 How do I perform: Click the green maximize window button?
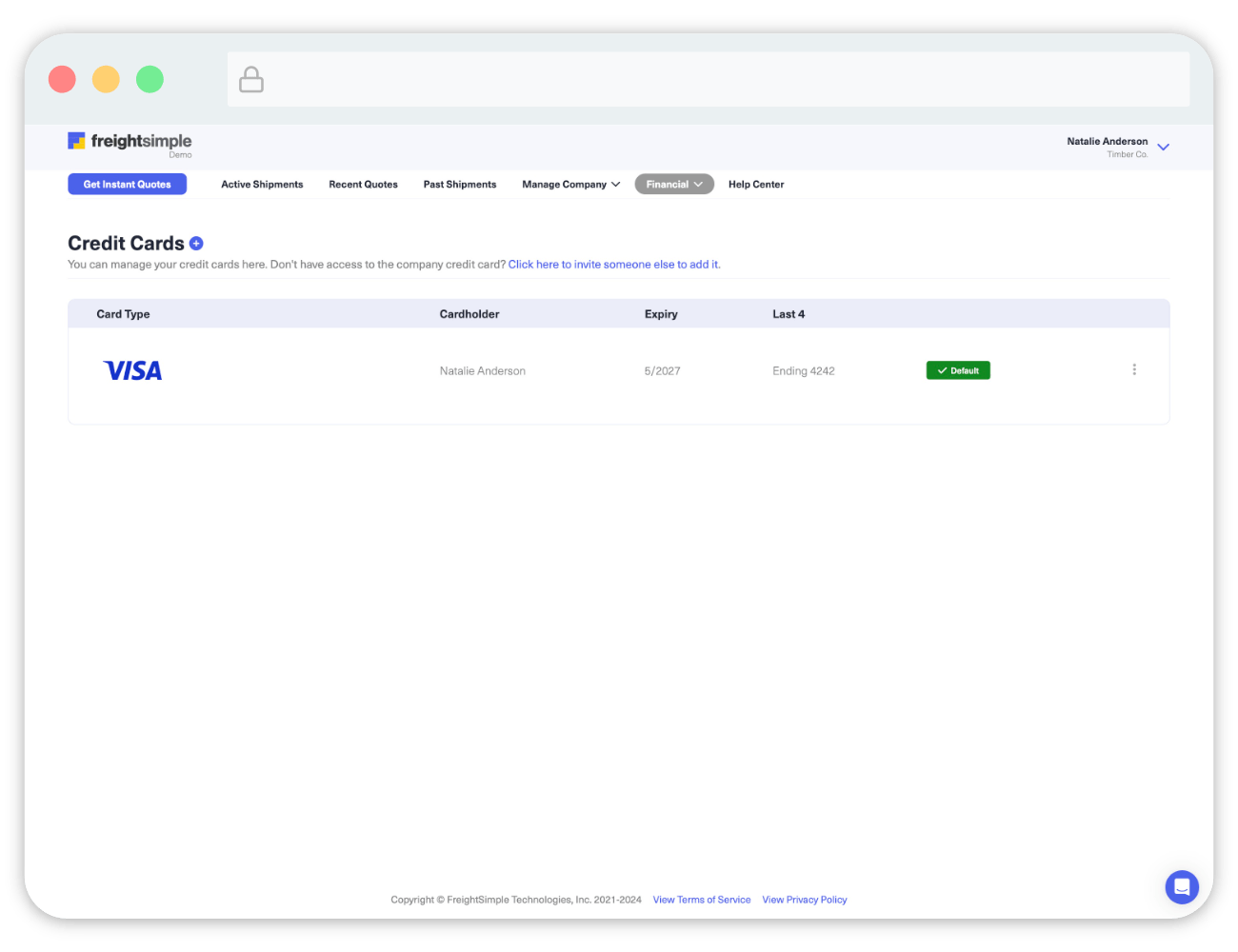[150, 79]
